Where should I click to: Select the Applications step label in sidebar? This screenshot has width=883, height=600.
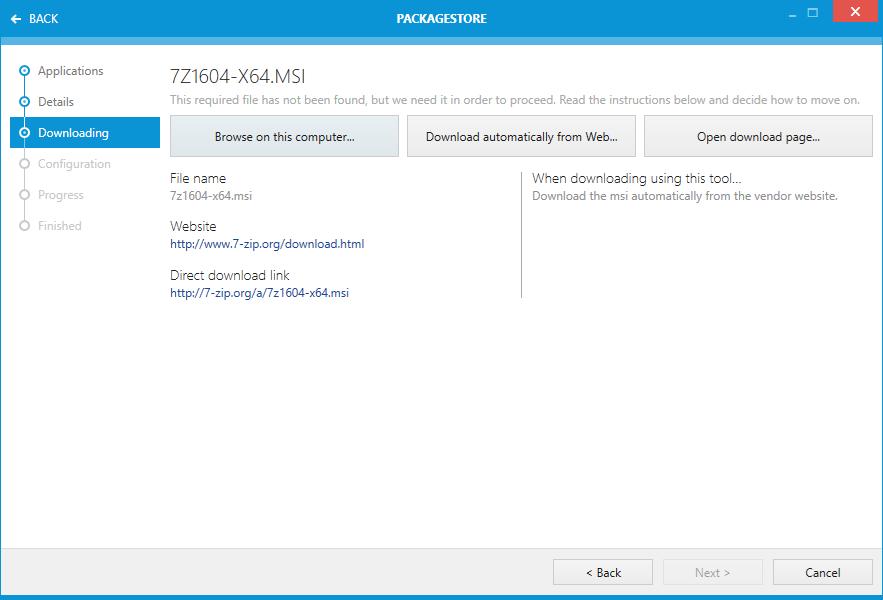coord(70,71)
